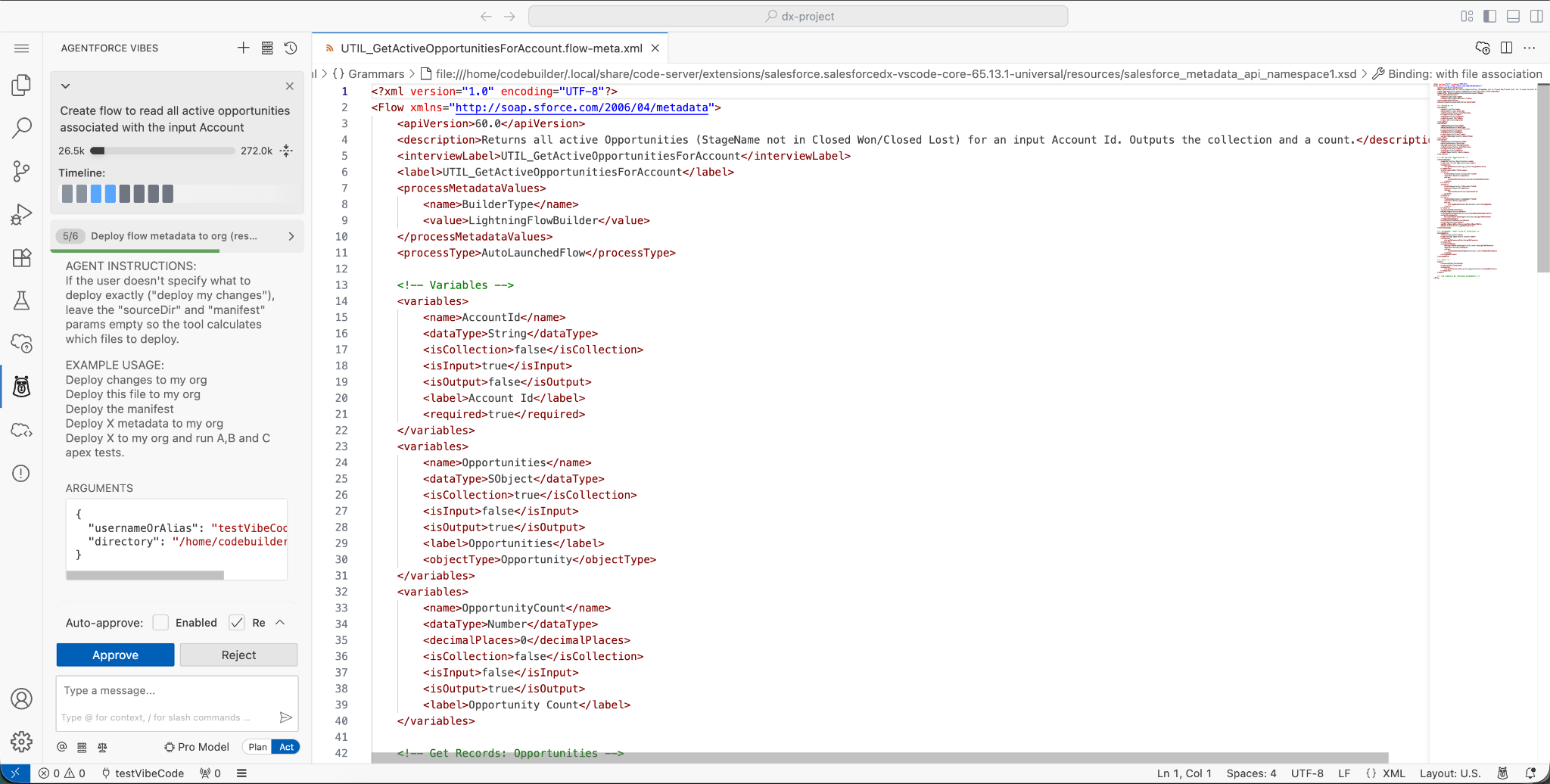Viewport: 1550px width, 784px height.
Task: Approve the deploy tool request
Action: click(115, 655)
